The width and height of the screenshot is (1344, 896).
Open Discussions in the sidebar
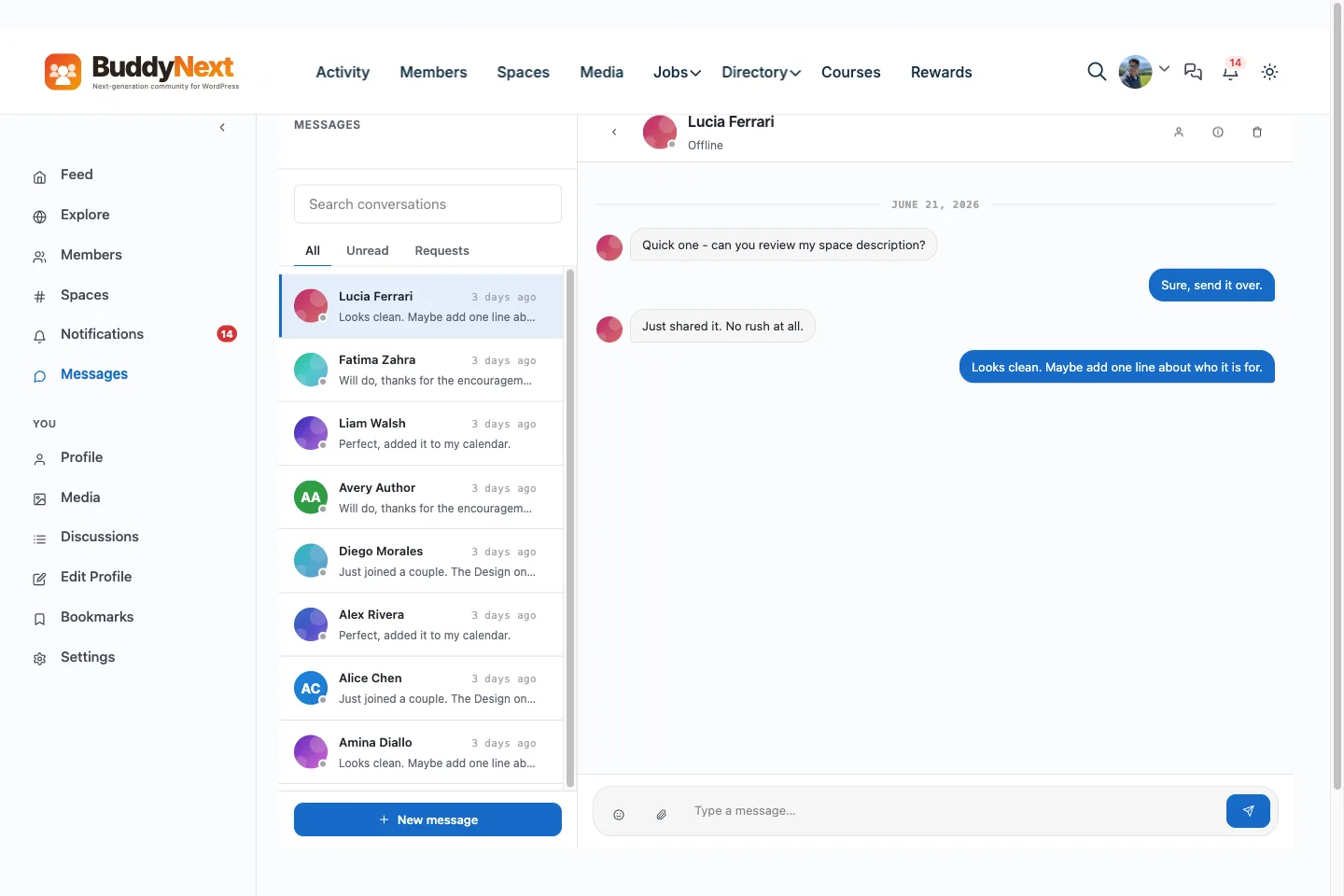[99, 538]
